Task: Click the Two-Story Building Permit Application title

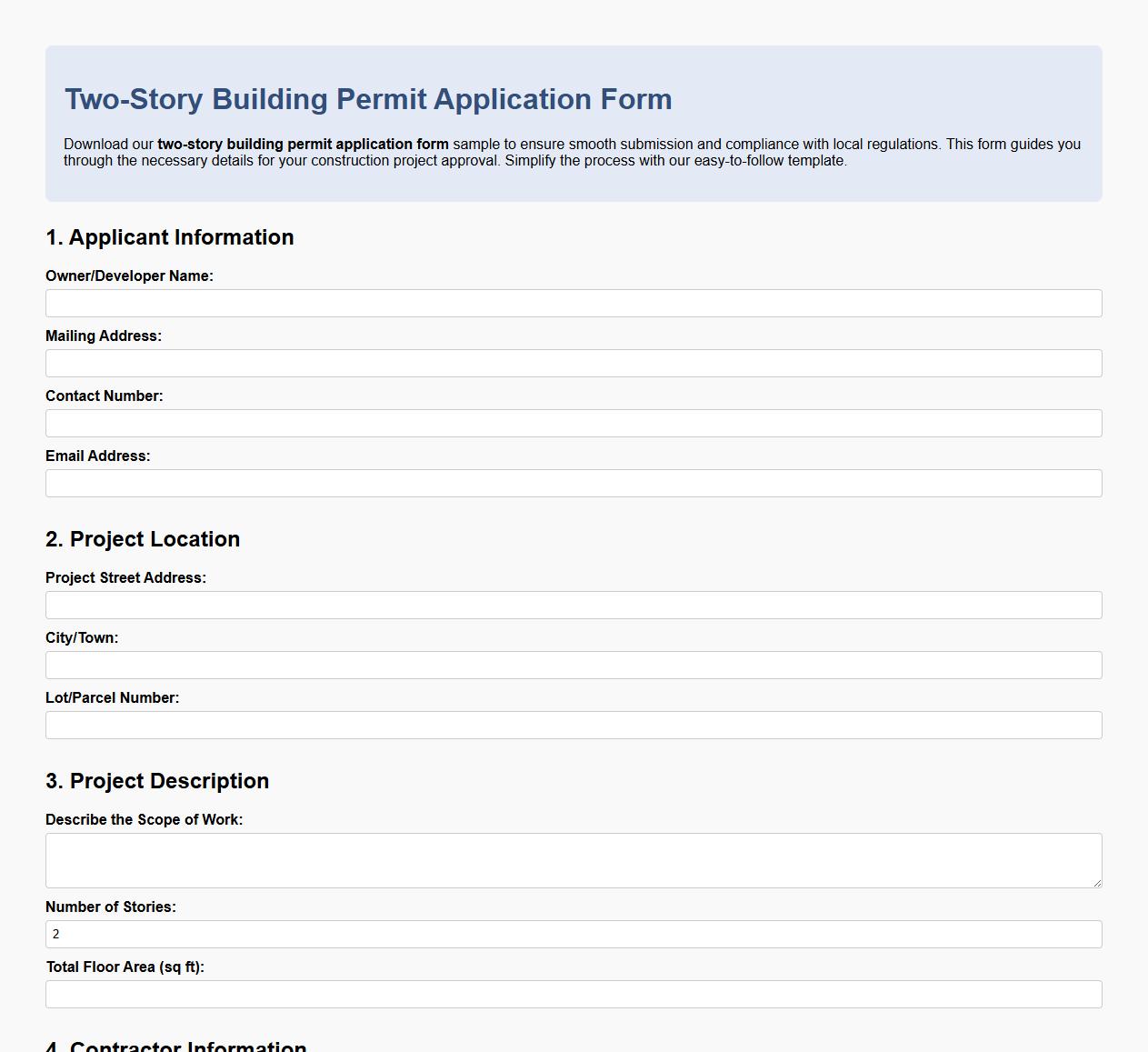Action: pyautogui.click(x=367, y=99)
